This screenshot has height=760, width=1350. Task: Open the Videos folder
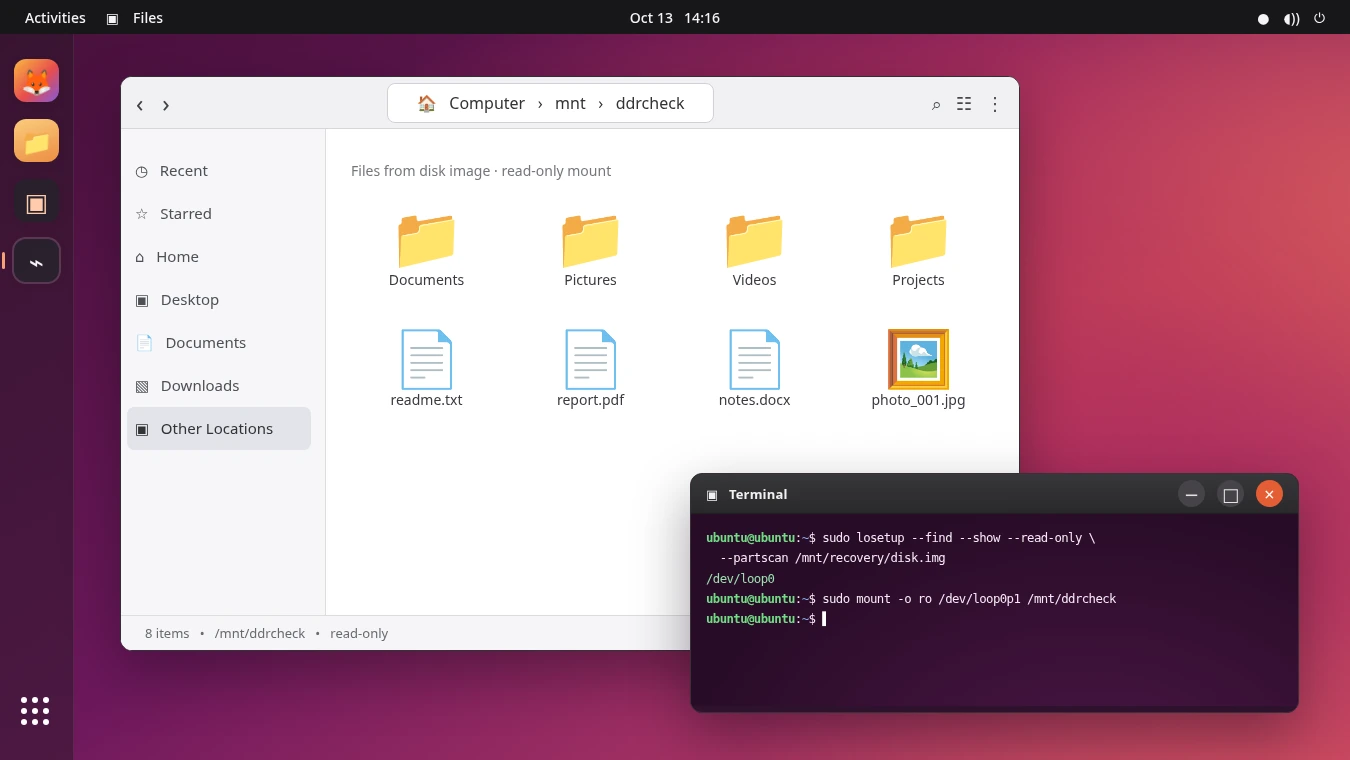(x=754, y=240)
